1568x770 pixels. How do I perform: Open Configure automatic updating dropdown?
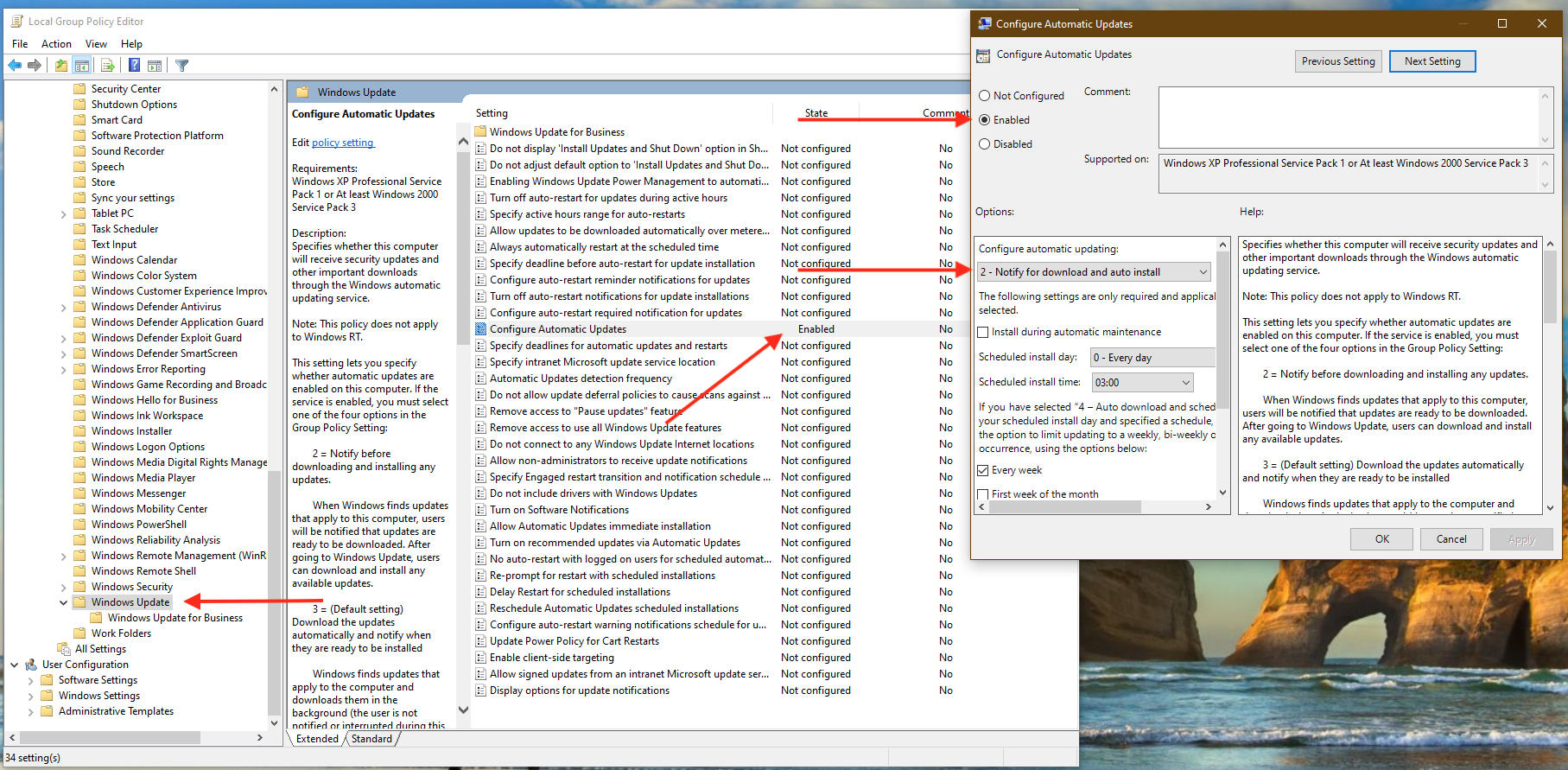click(1094, 272)
